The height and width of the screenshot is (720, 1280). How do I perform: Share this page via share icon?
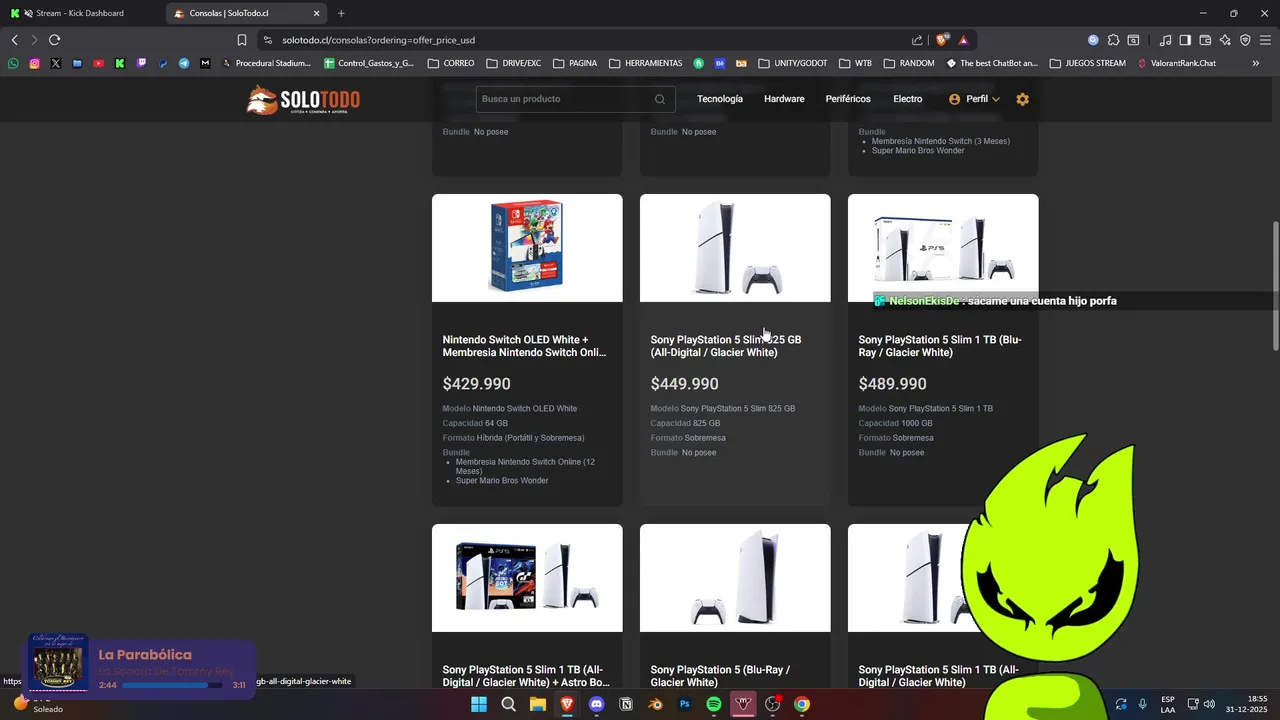point(917,40)
